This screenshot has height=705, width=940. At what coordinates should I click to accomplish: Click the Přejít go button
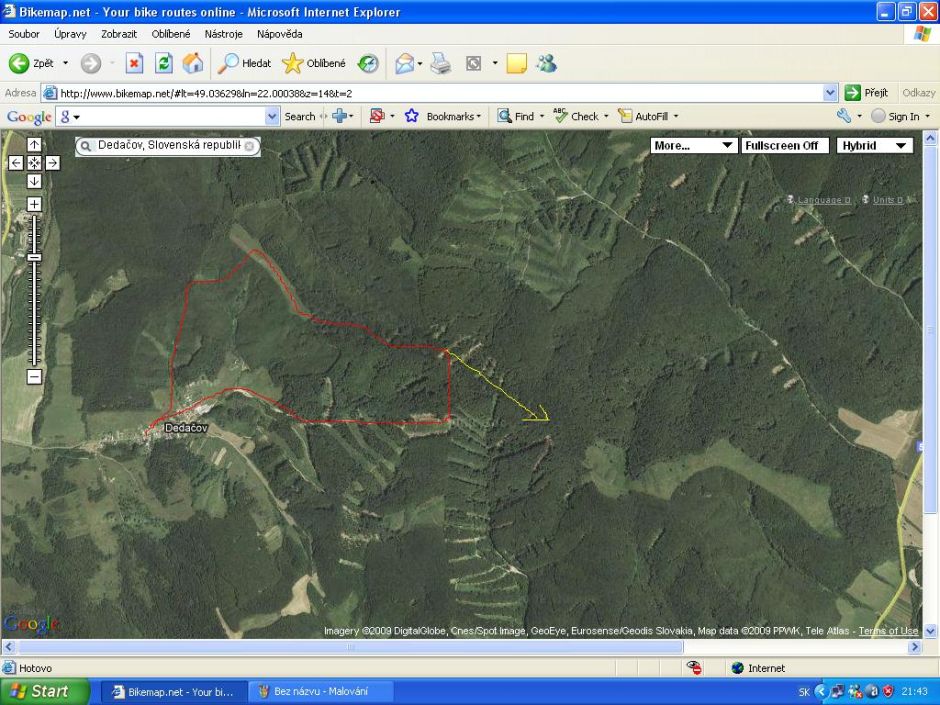(x=867, y=93)
